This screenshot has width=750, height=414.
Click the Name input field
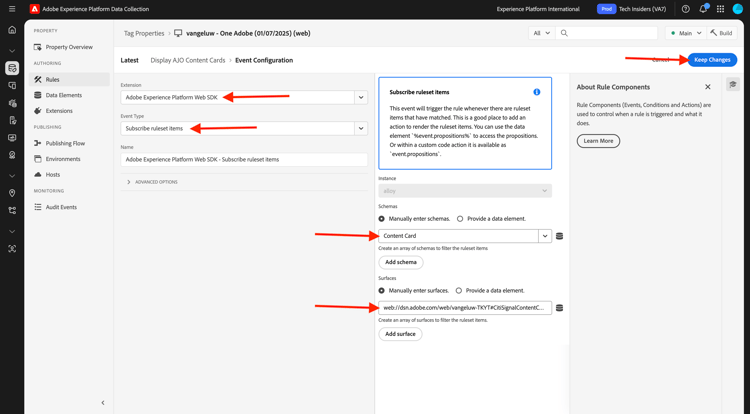click(x=244, y=159)
